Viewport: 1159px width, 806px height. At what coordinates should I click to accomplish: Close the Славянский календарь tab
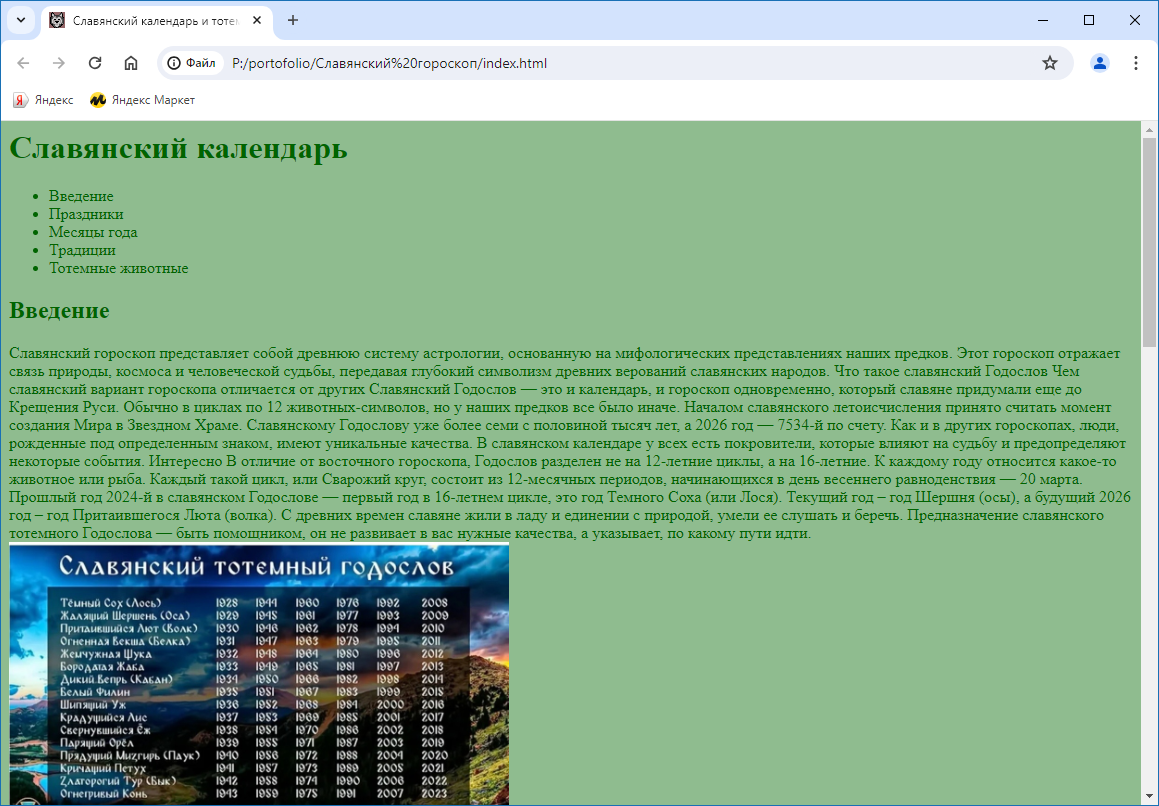(257, 20)
